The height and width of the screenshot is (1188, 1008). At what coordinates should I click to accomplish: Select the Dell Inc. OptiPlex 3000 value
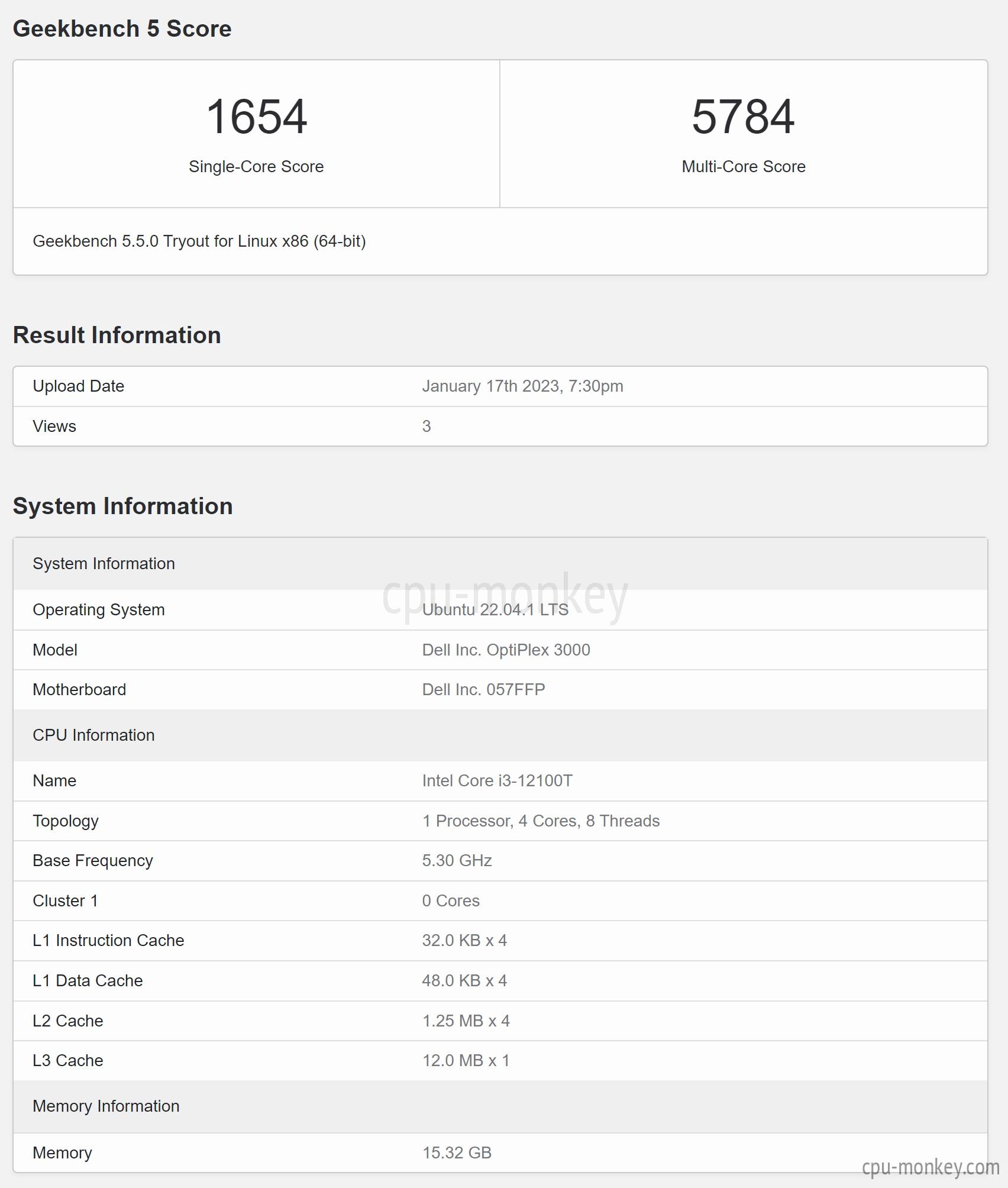[x=506, y=650]
